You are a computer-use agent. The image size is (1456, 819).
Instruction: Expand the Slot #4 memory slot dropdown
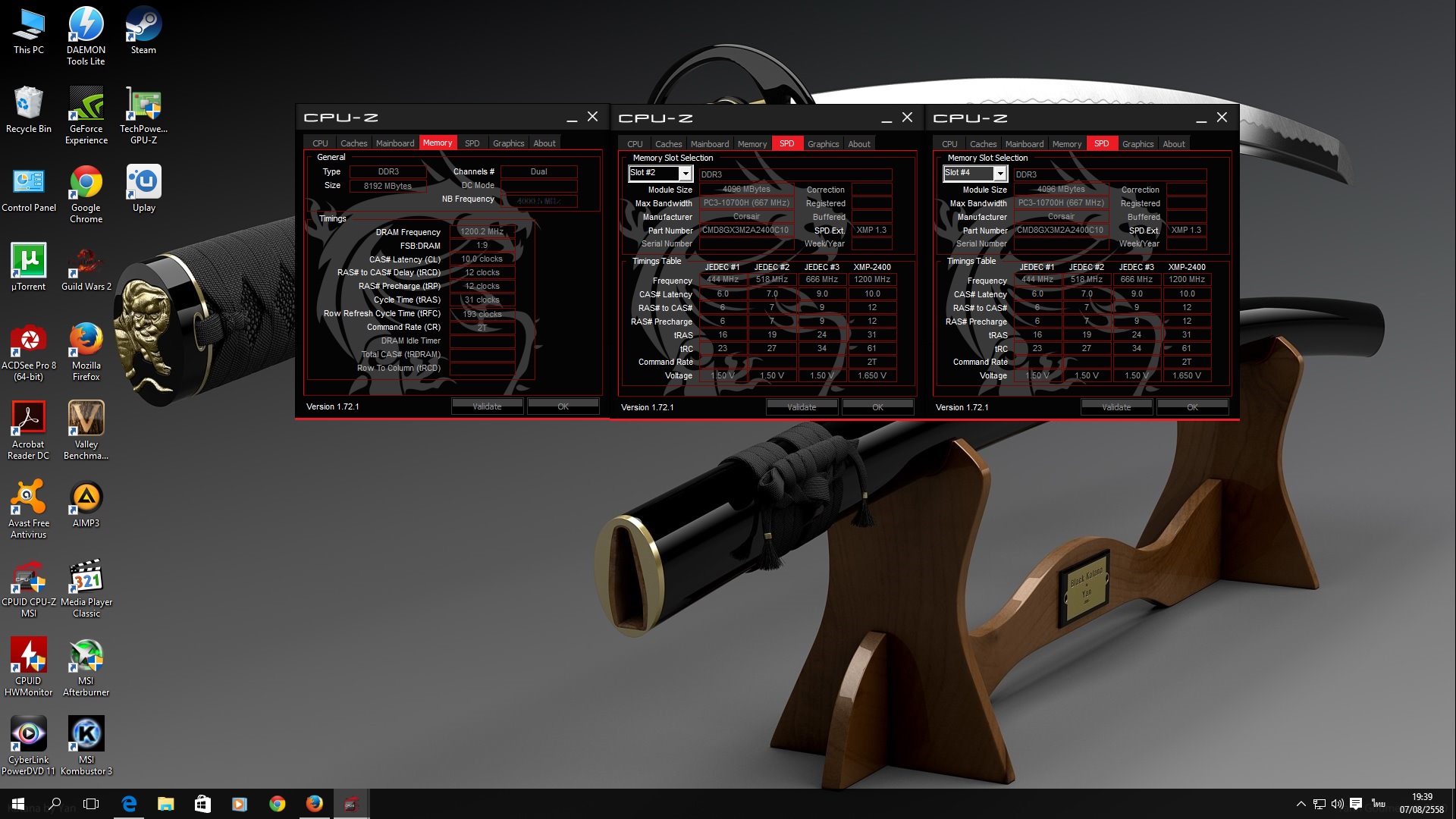[x=999, y=174]
